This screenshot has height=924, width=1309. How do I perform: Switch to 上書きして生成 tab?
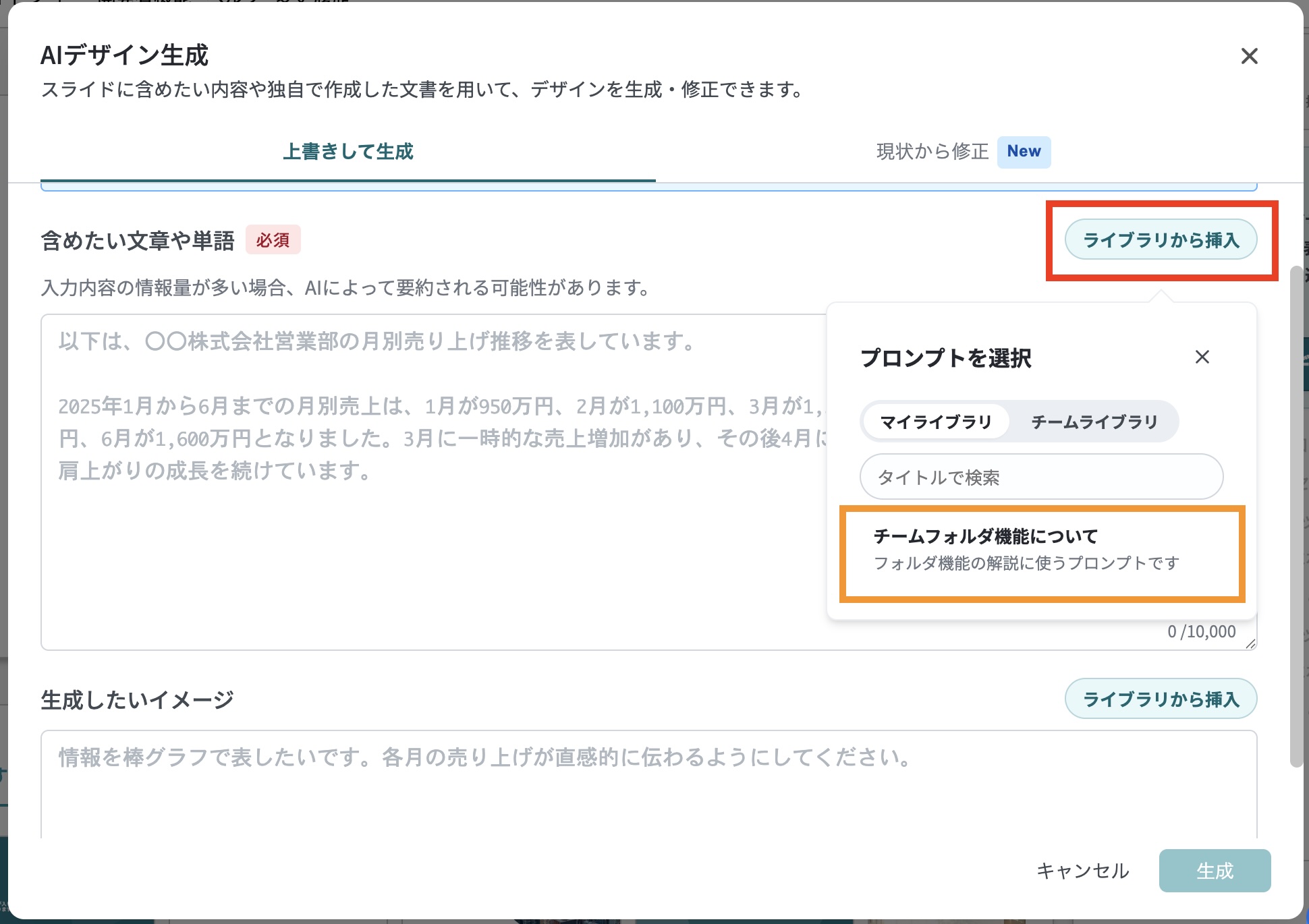point(348,152)
